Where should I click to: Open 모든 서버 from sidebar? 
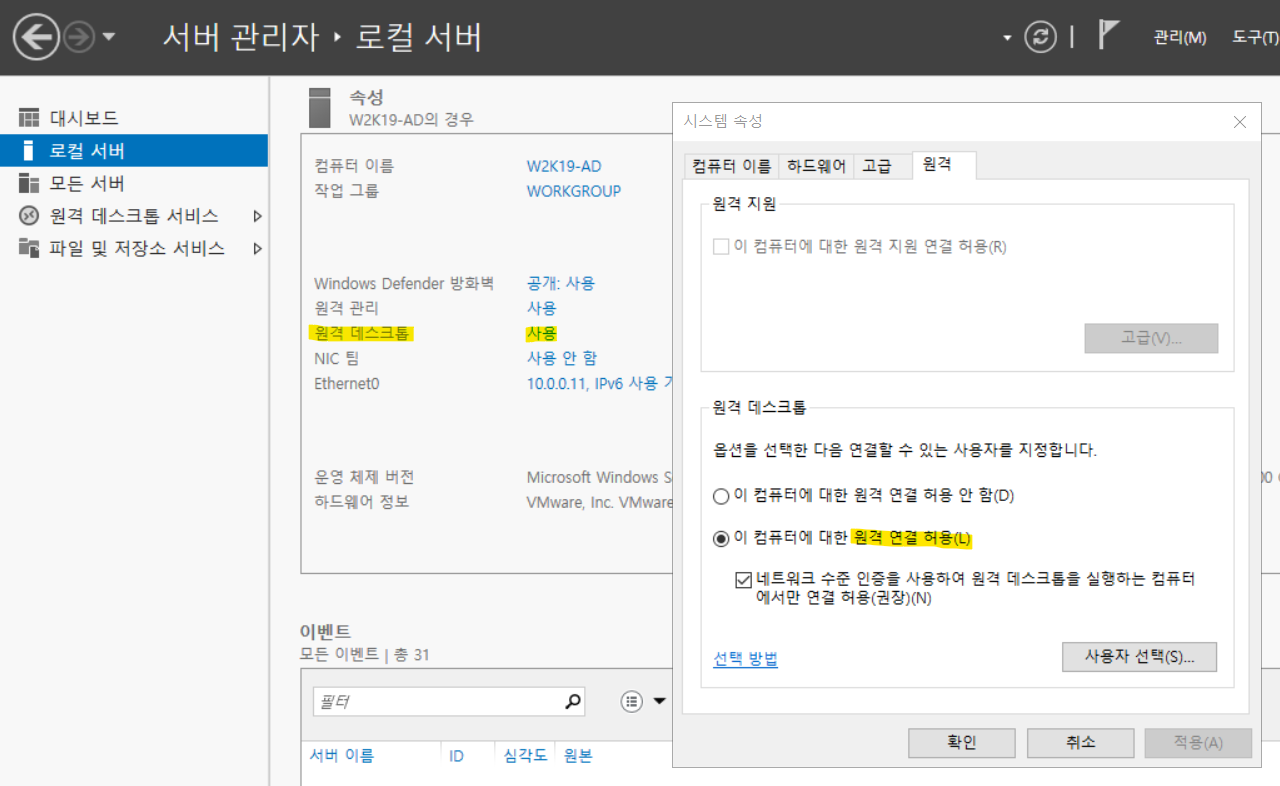31,183
